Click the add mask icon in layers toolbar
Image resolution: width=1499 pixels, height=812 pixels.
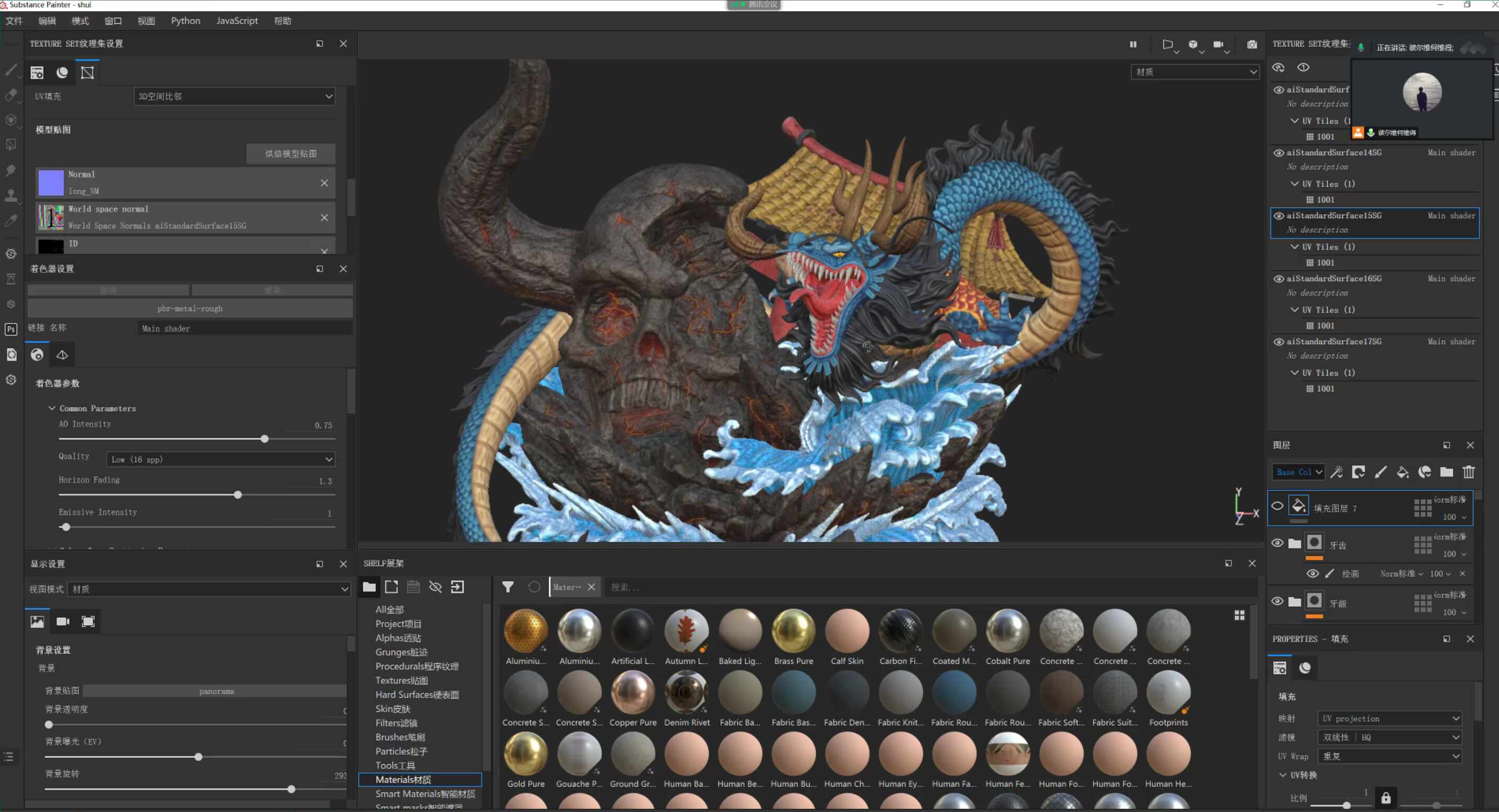tap(1359, 472)
